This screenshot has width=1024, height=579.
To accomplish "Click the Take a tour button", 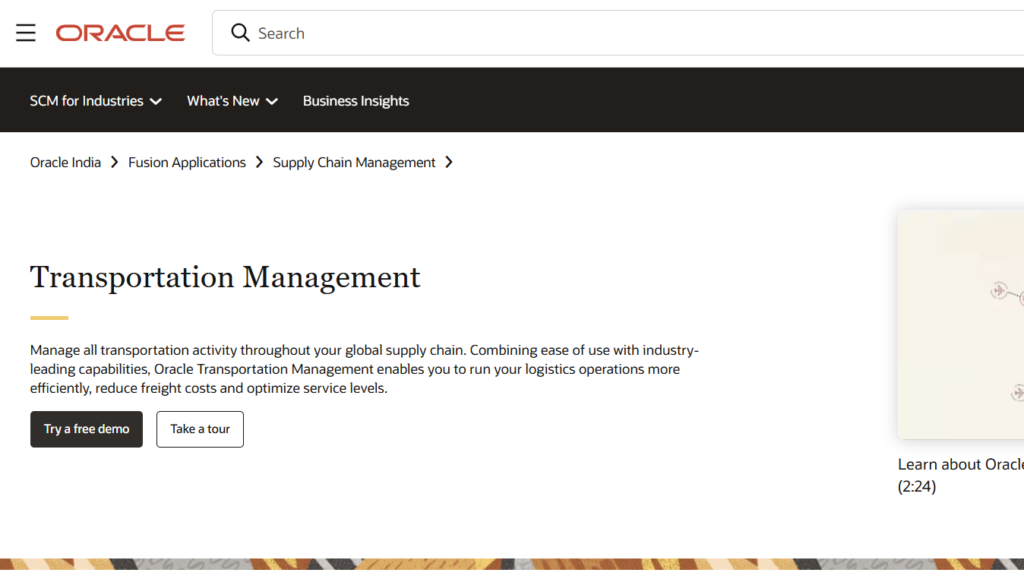I will click(200, 429).
